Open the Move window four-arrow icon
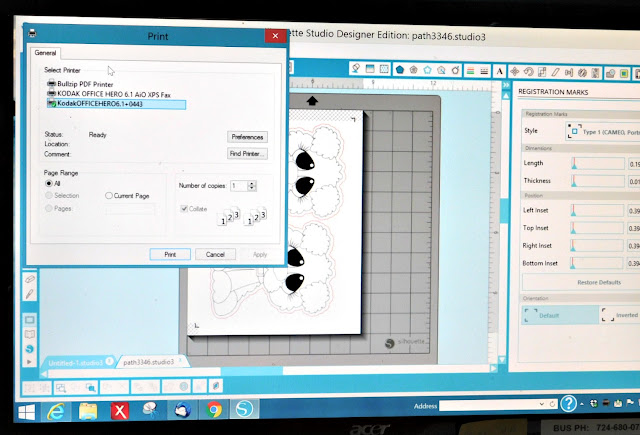640x435 pixels. (x=514, y=72)
